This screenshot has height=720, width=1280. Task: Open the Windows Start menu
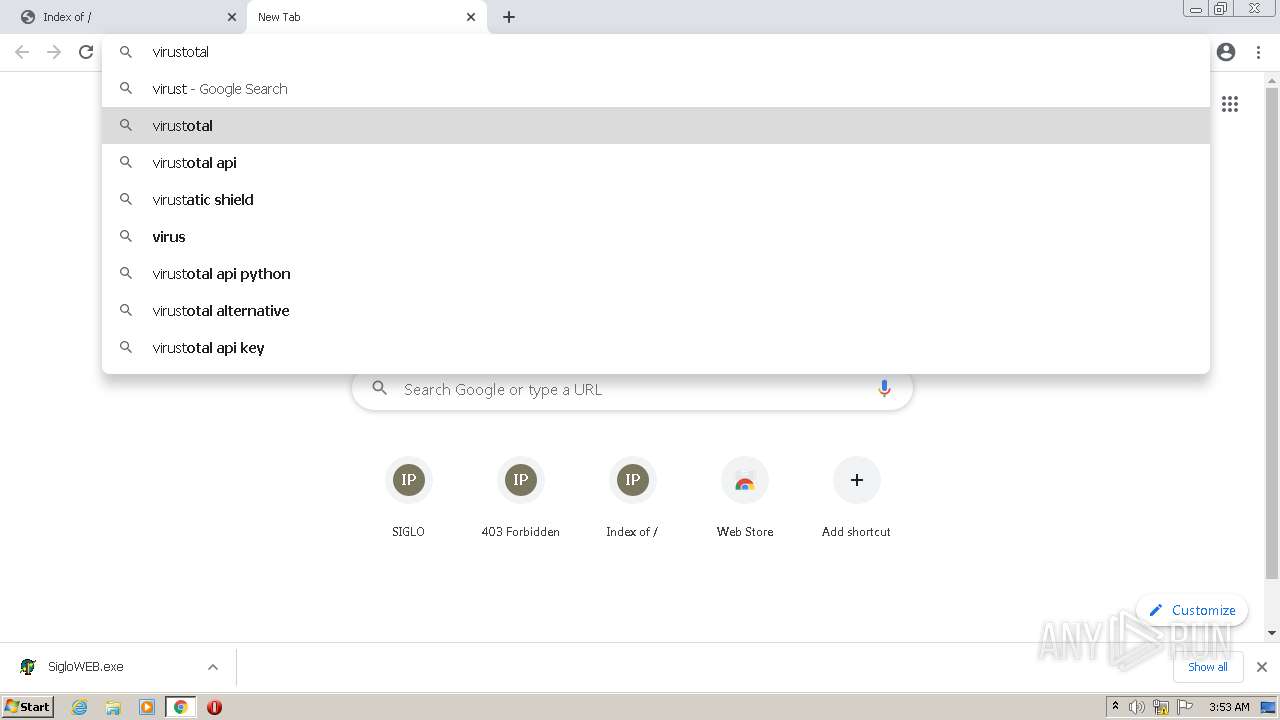click(x=27, y=707)
